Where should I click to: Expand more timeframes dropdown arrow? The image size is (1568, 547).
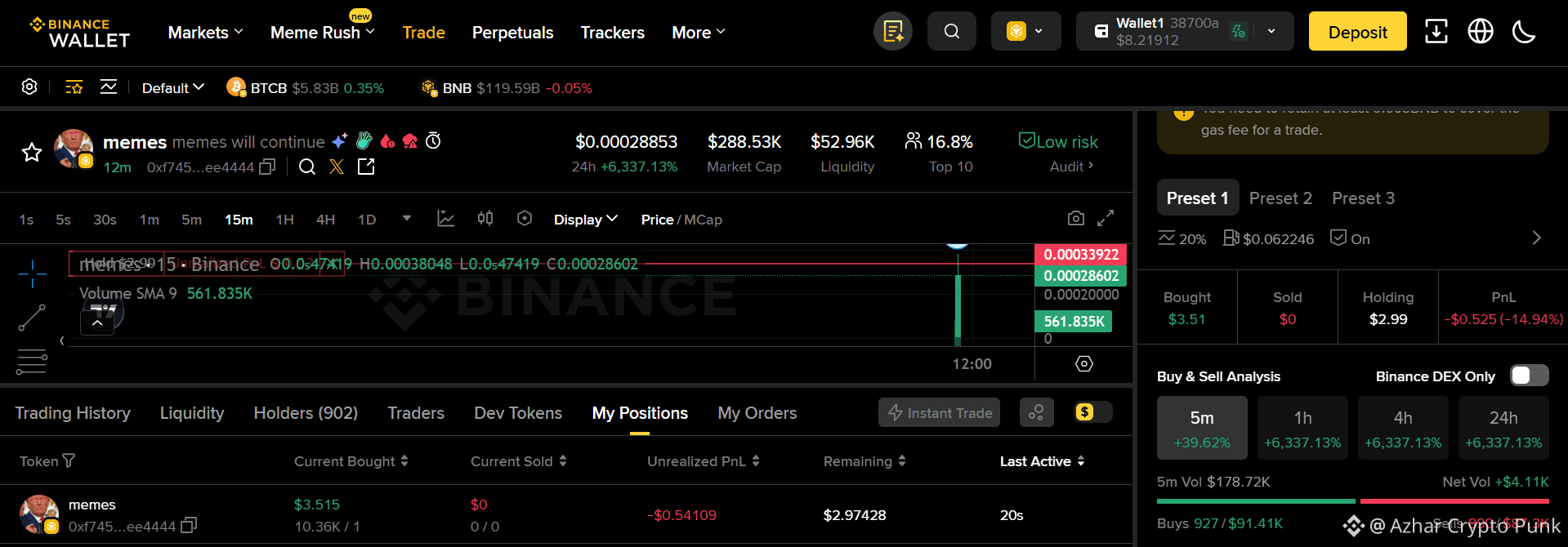point(407,219)
